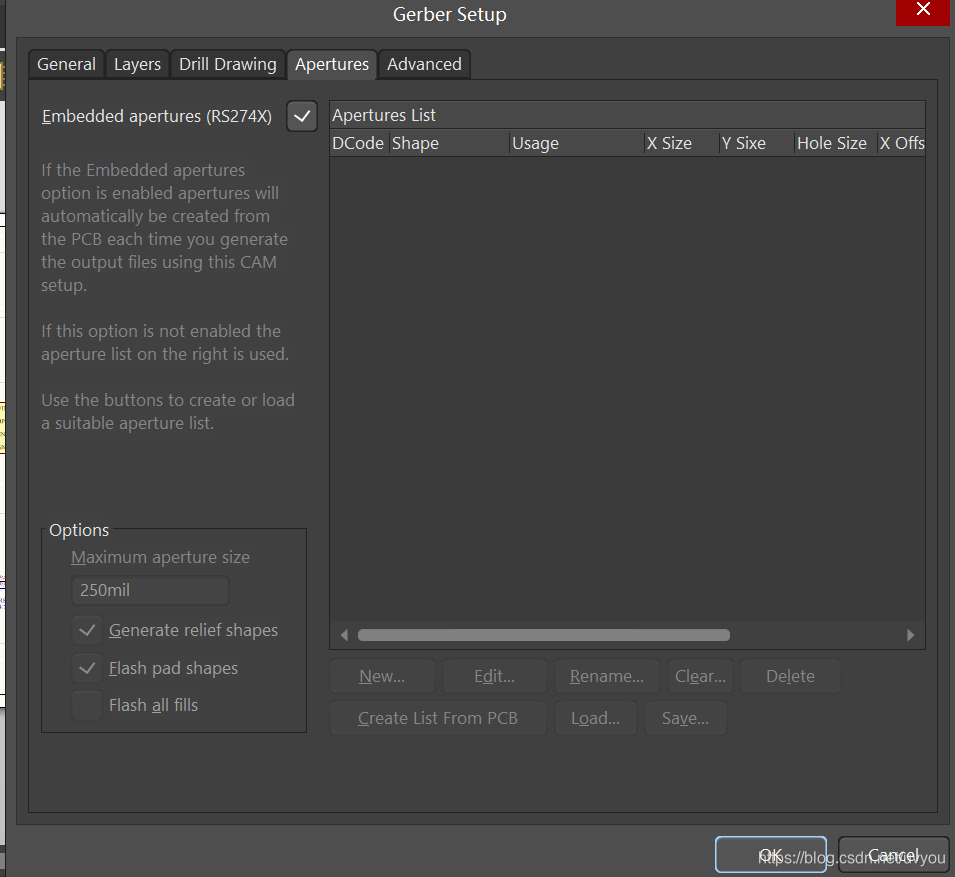
Task: Sort by the Shape column header
Action: [x=448, y=143]
